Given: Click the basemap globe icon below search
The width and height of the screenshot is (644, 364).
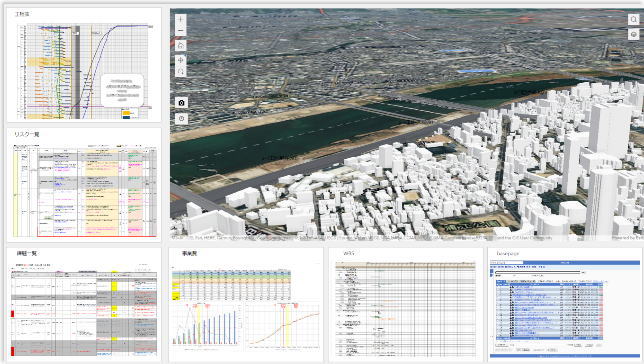Looking at the screenshot, I should pyautogui.click(x=634, y=35).
